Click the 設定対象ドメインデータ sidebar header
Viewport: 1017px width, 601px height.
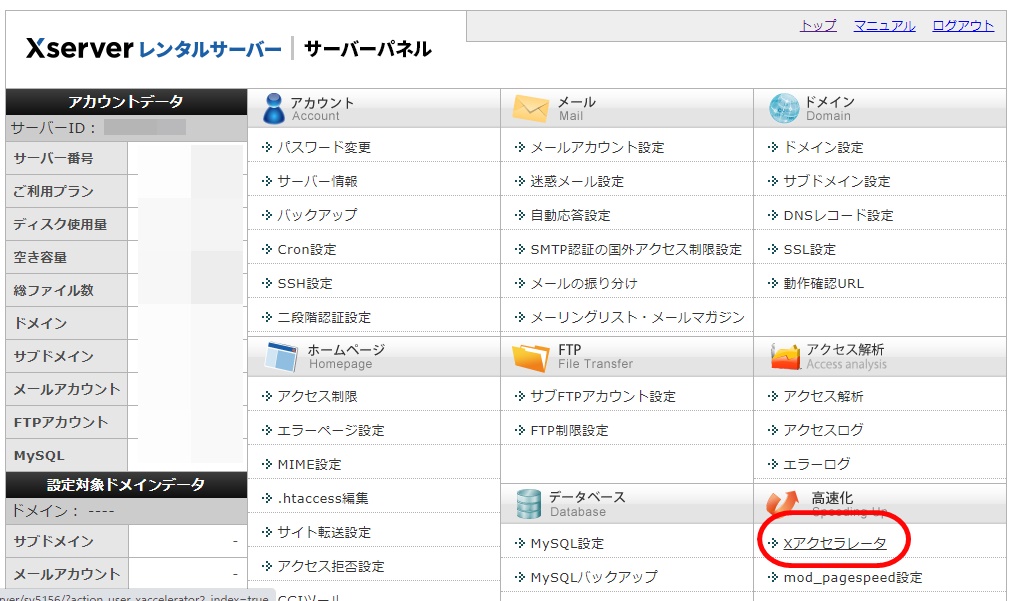[x=126, y=484]
